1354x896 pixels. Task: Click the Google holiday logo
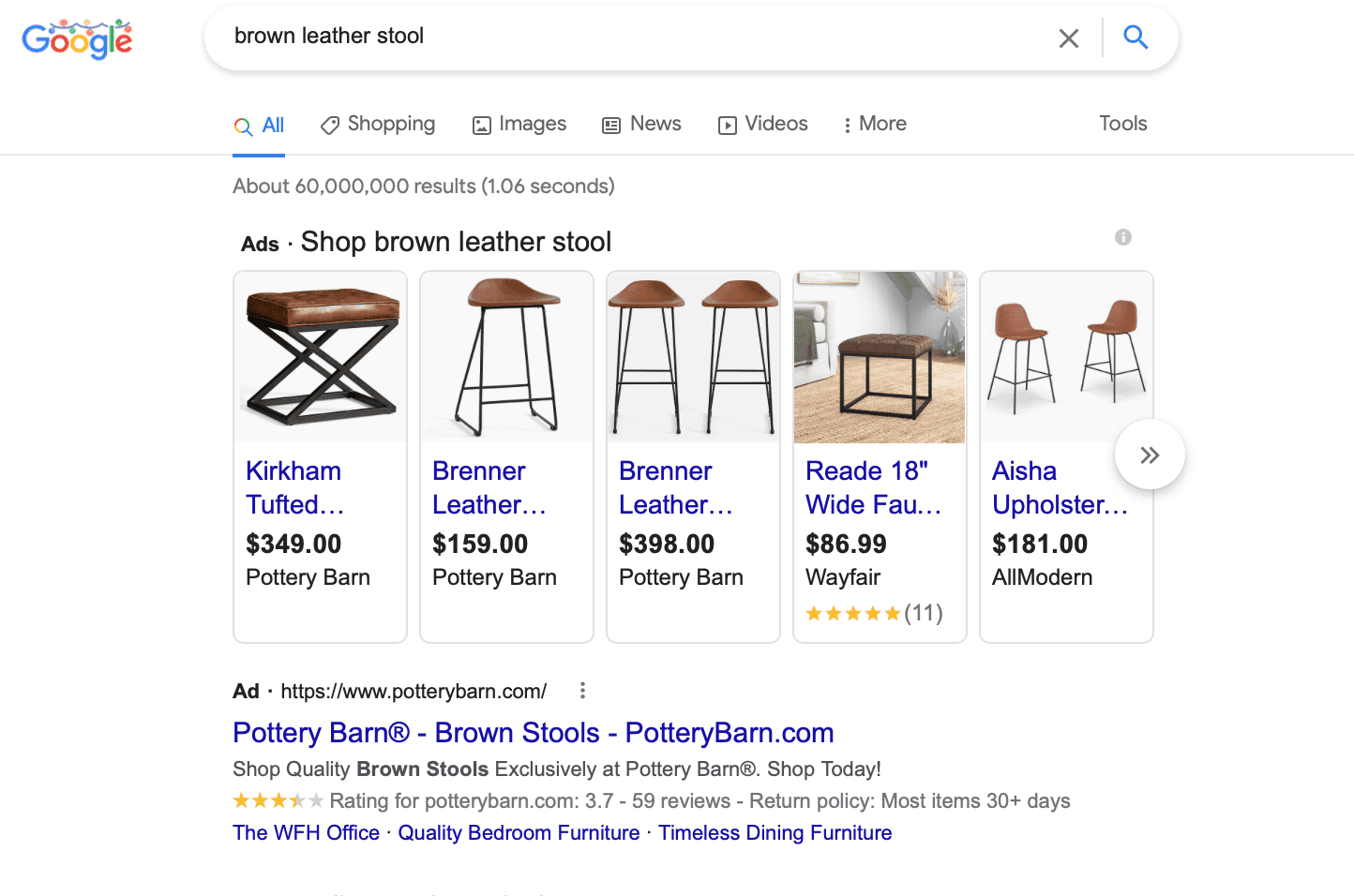pos(77,39)
